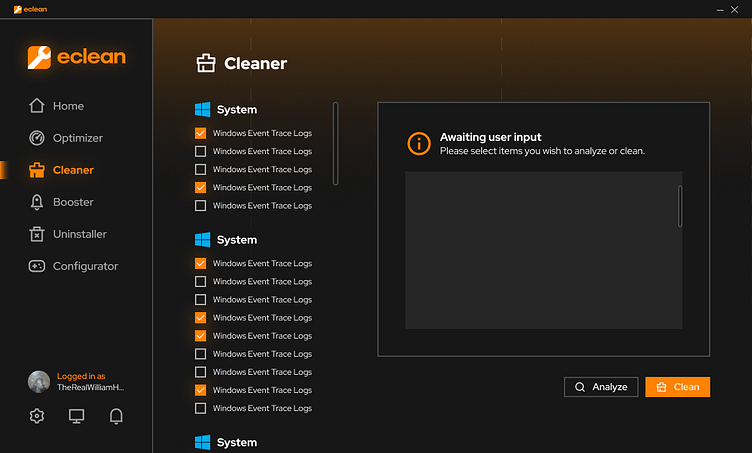Click the monitor display icon in sidebar
This screenshot has width=752, height=453.
coord(76,416)
